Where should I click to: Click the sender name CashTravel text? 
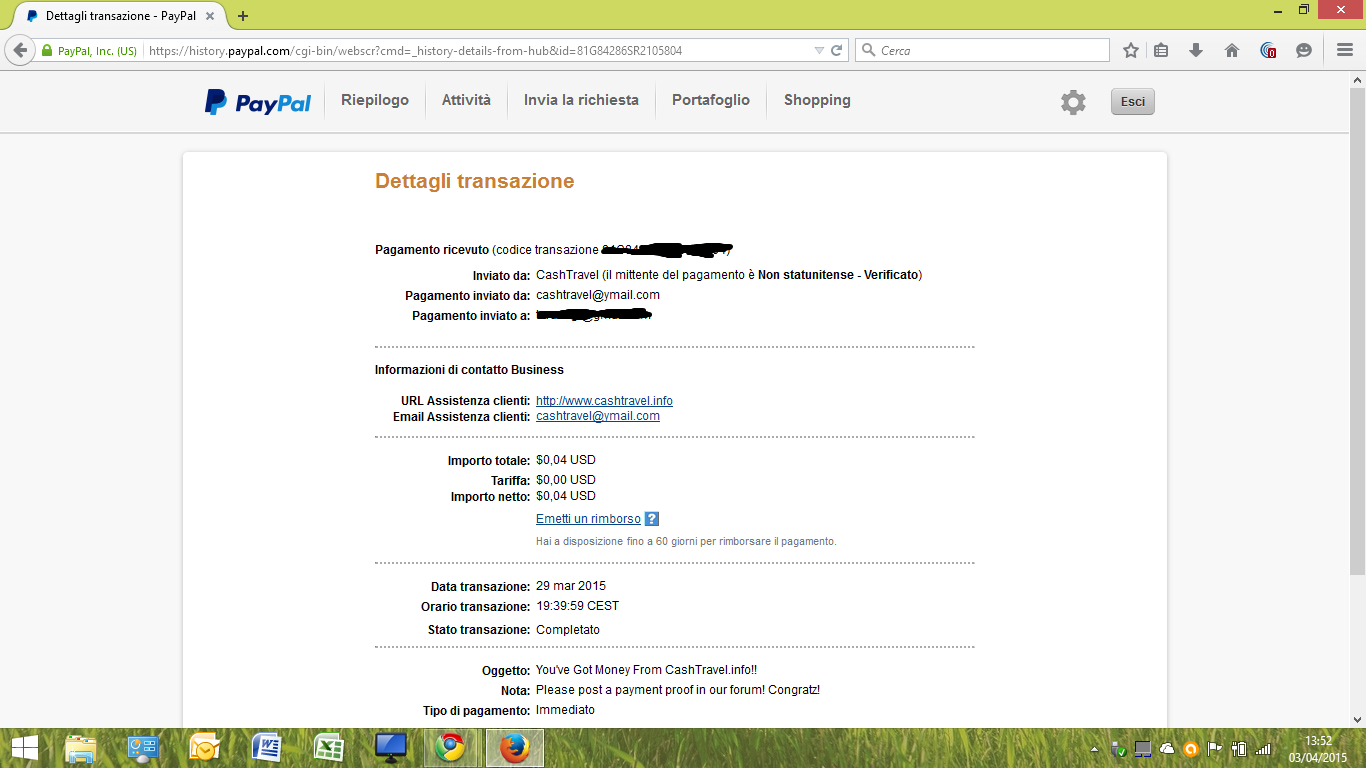tap(567, 275)
